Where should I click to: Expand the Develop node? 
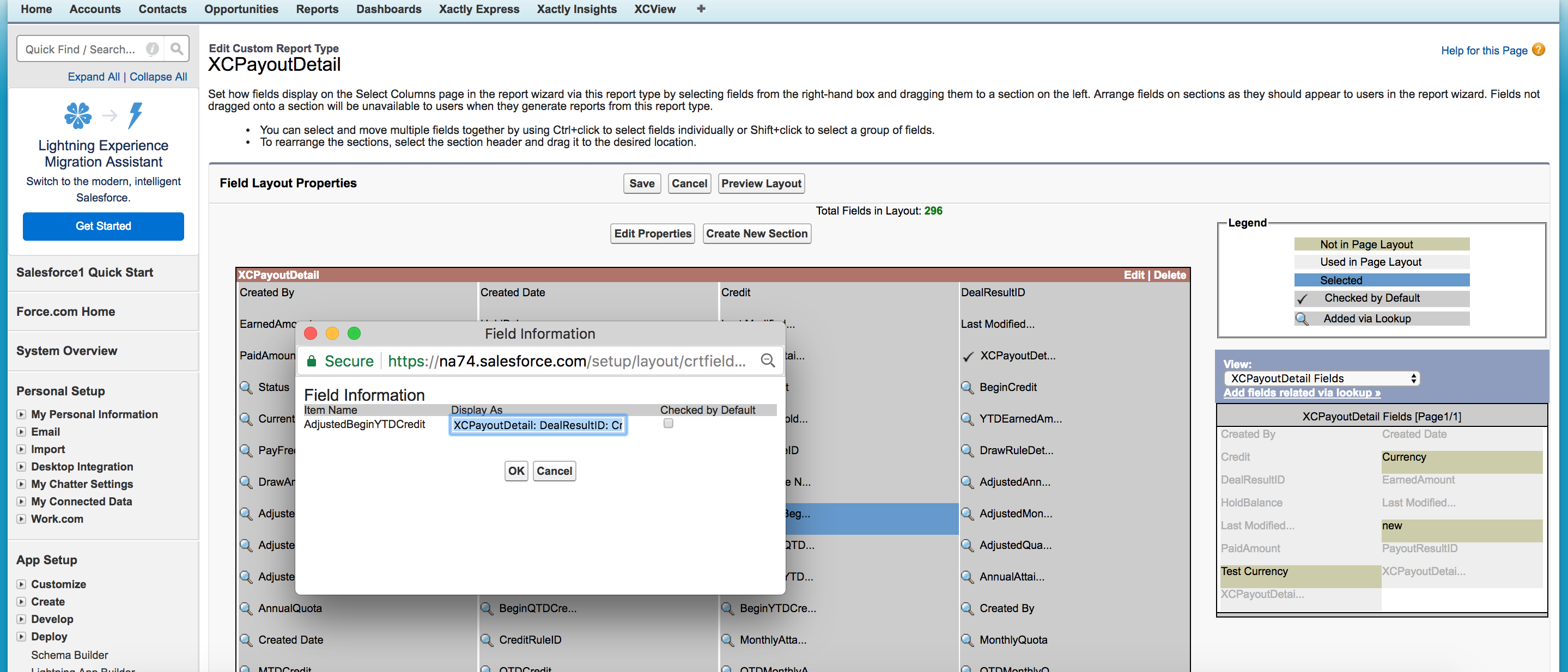click(x=21, y=619)
